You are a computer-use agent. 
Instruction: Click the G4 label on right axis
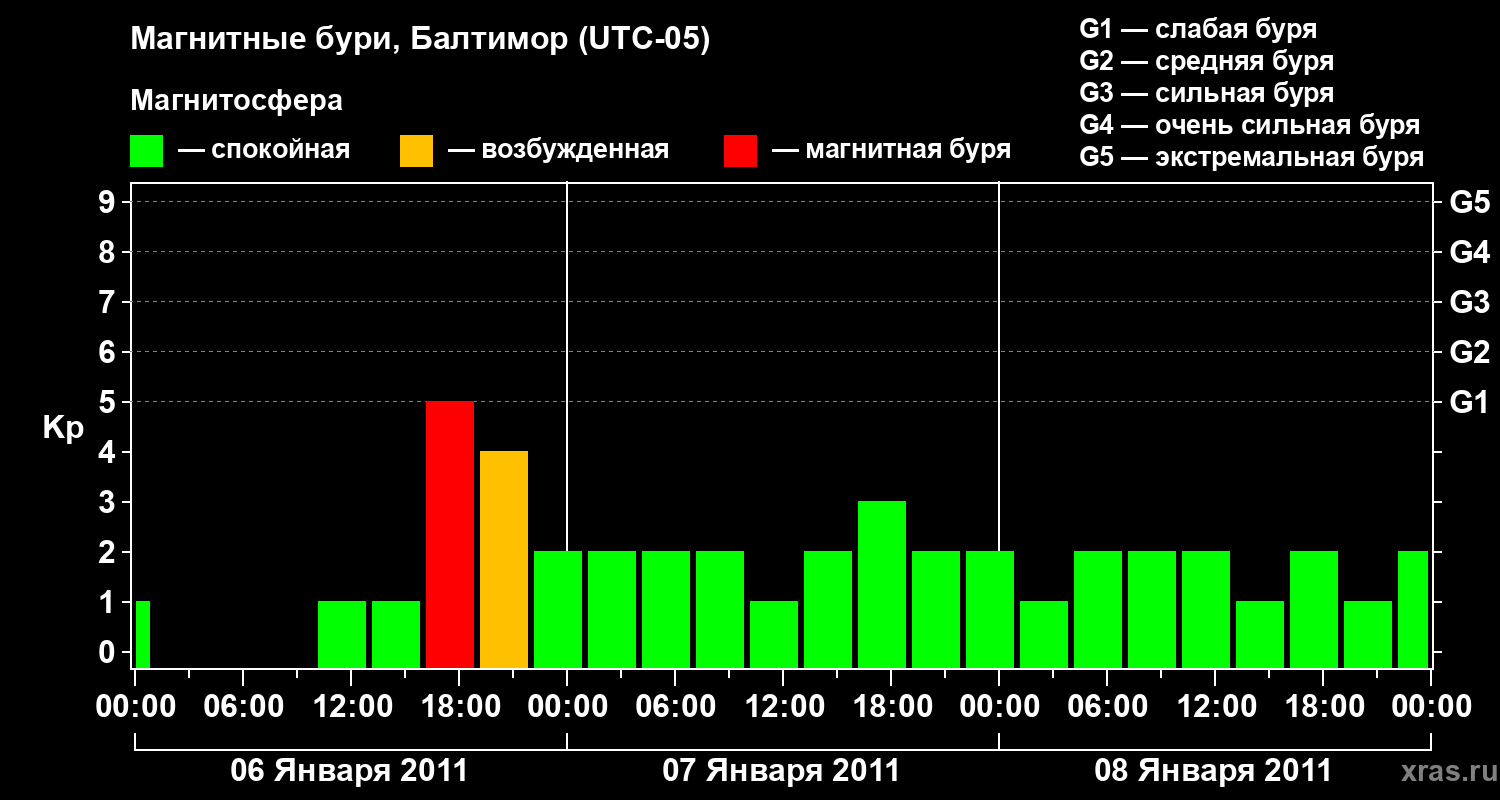coord(1469,252)
